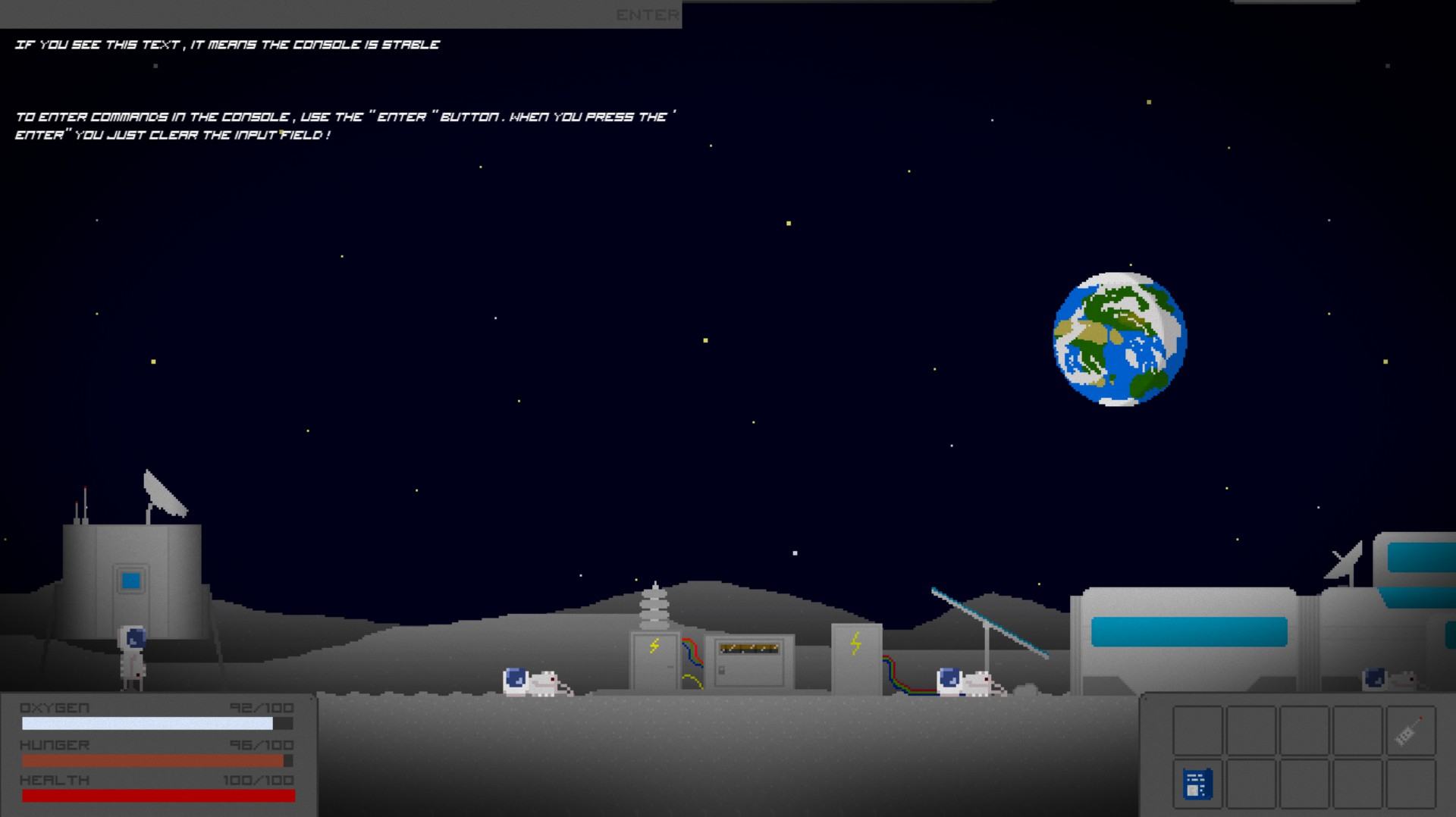1456x817 pixels.
Task: Click the tilted solar panel
Action: (x=990, y=622)
